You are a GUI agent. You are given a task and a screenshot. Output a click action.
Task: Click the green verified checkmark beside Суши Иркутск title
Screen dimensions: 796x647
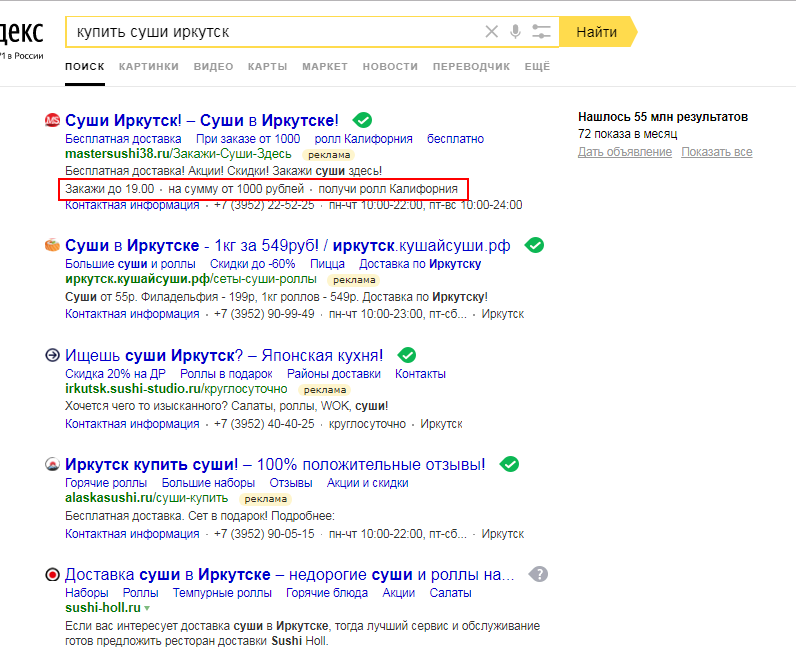click(362, 120)
